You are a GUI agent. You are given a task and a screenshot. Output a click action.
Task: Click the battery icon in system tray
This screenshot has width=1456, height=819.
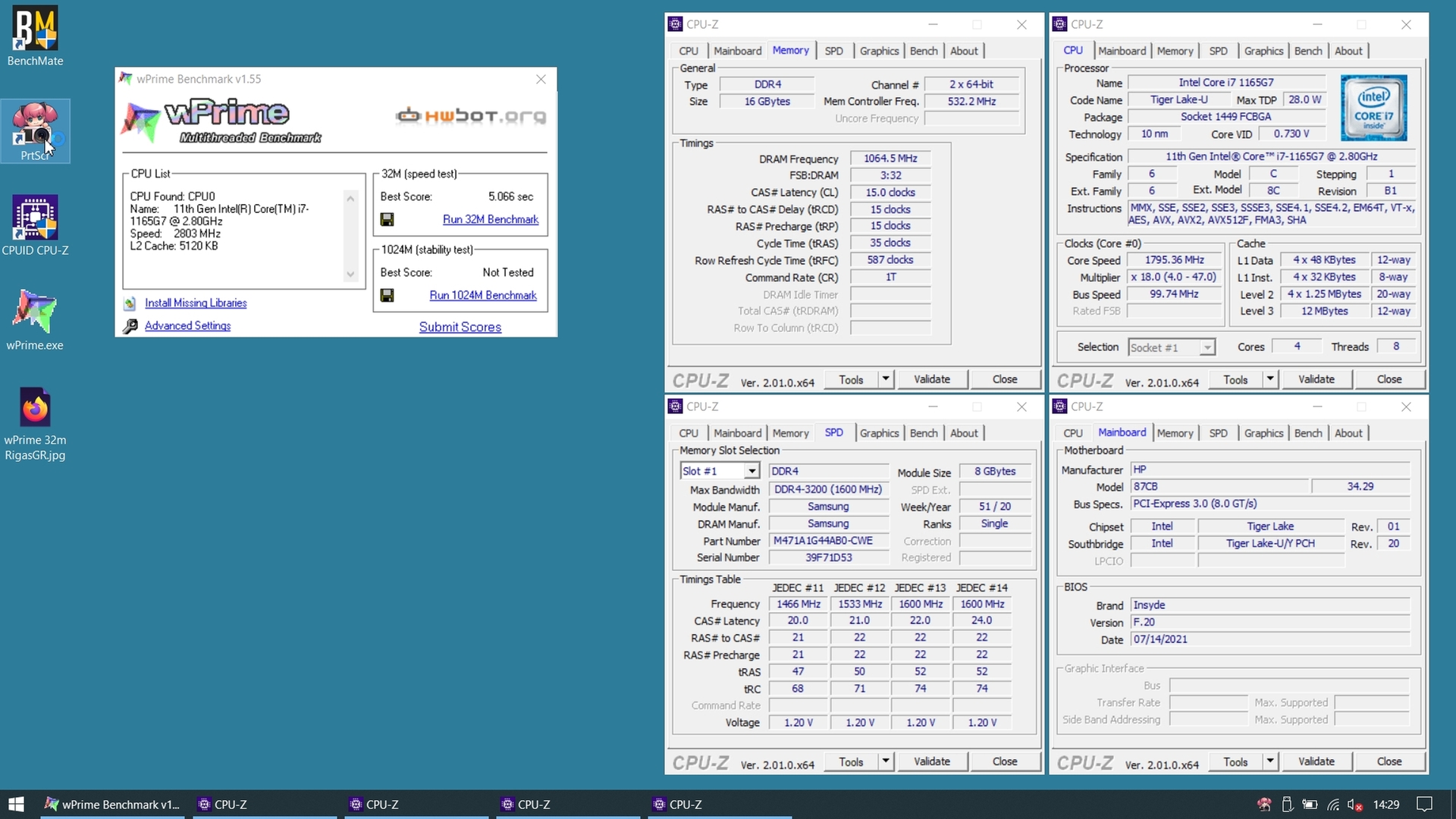click(1310, 805)
